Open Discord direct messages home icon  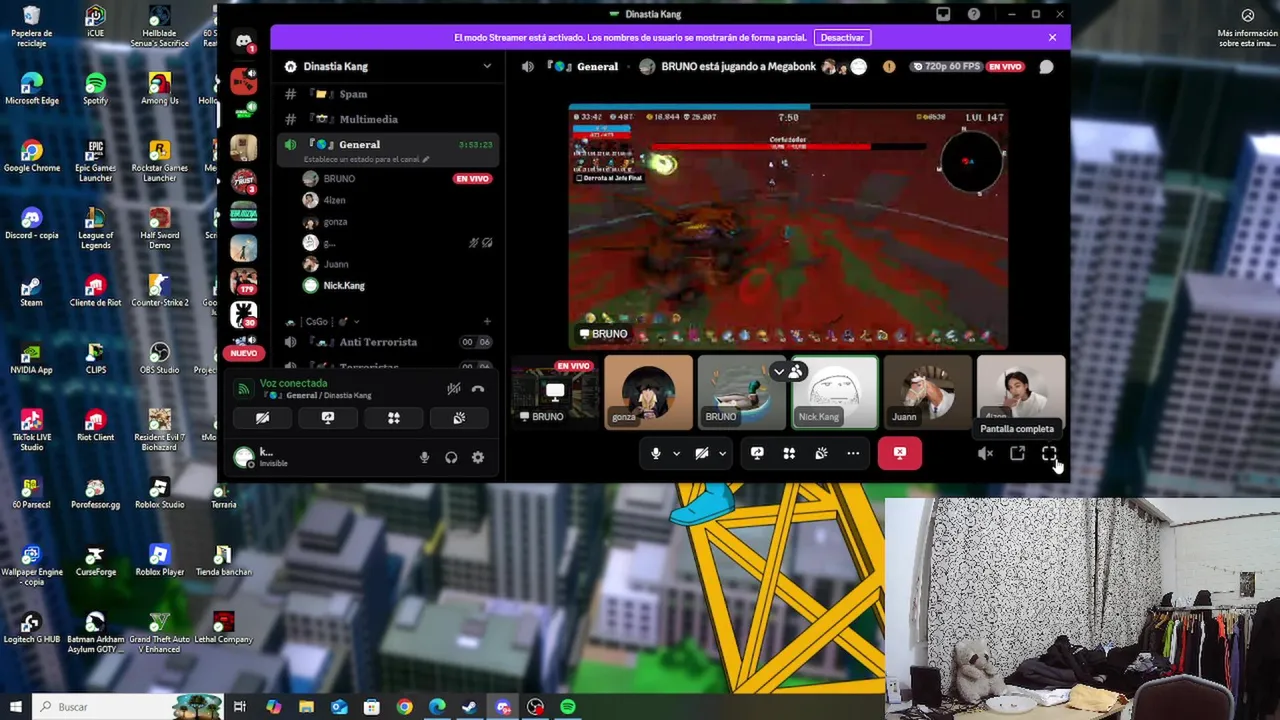[244, 42]
